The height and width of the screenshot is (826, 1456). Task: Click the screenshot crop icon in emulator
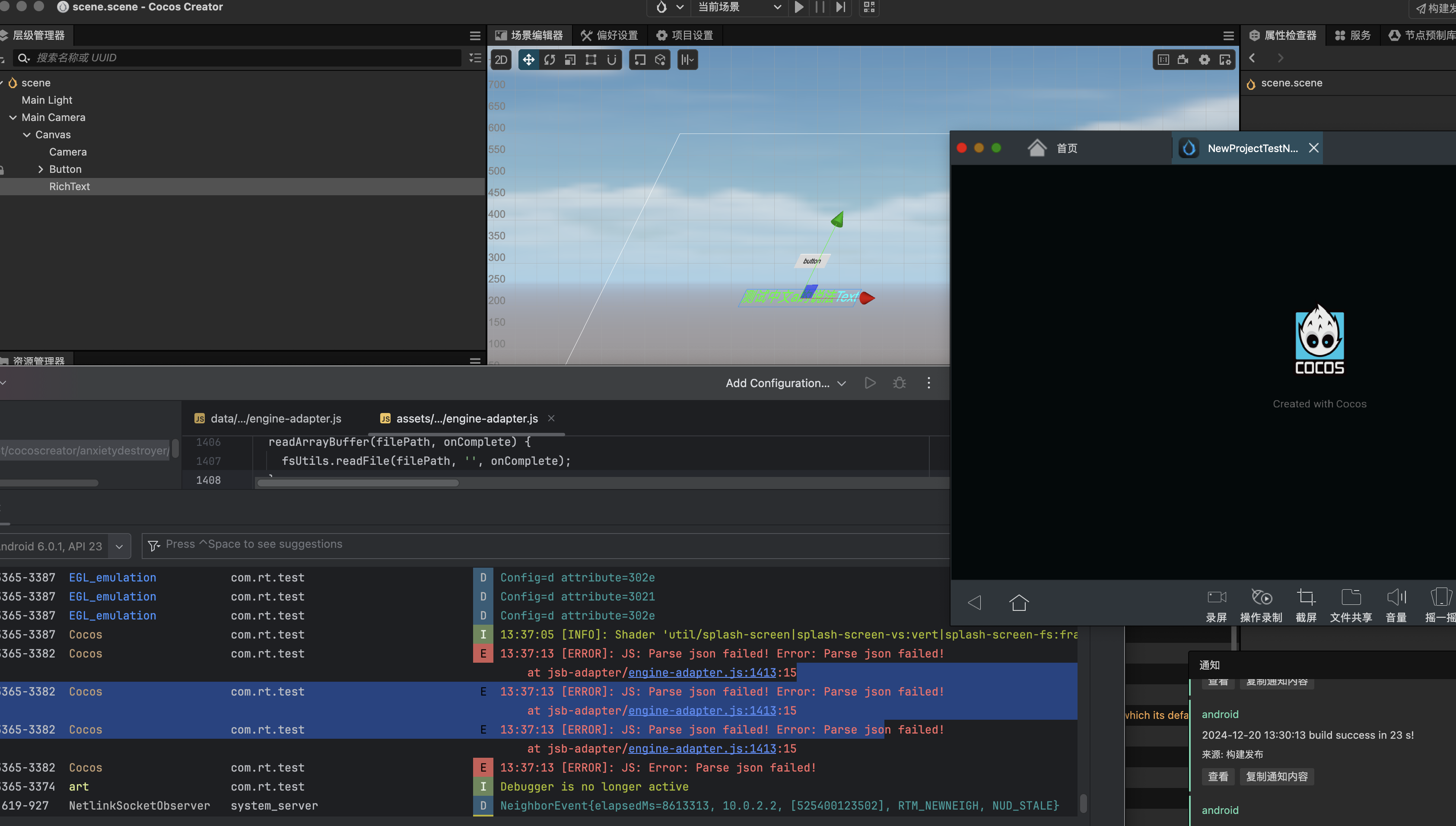point(1305,597)
